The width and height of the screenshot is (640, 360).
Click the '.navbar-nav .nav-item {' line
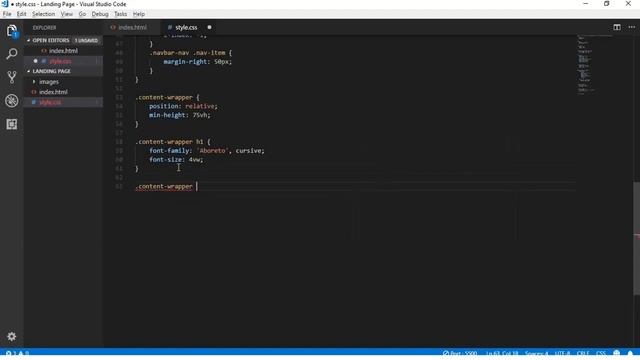pos(191,53)
